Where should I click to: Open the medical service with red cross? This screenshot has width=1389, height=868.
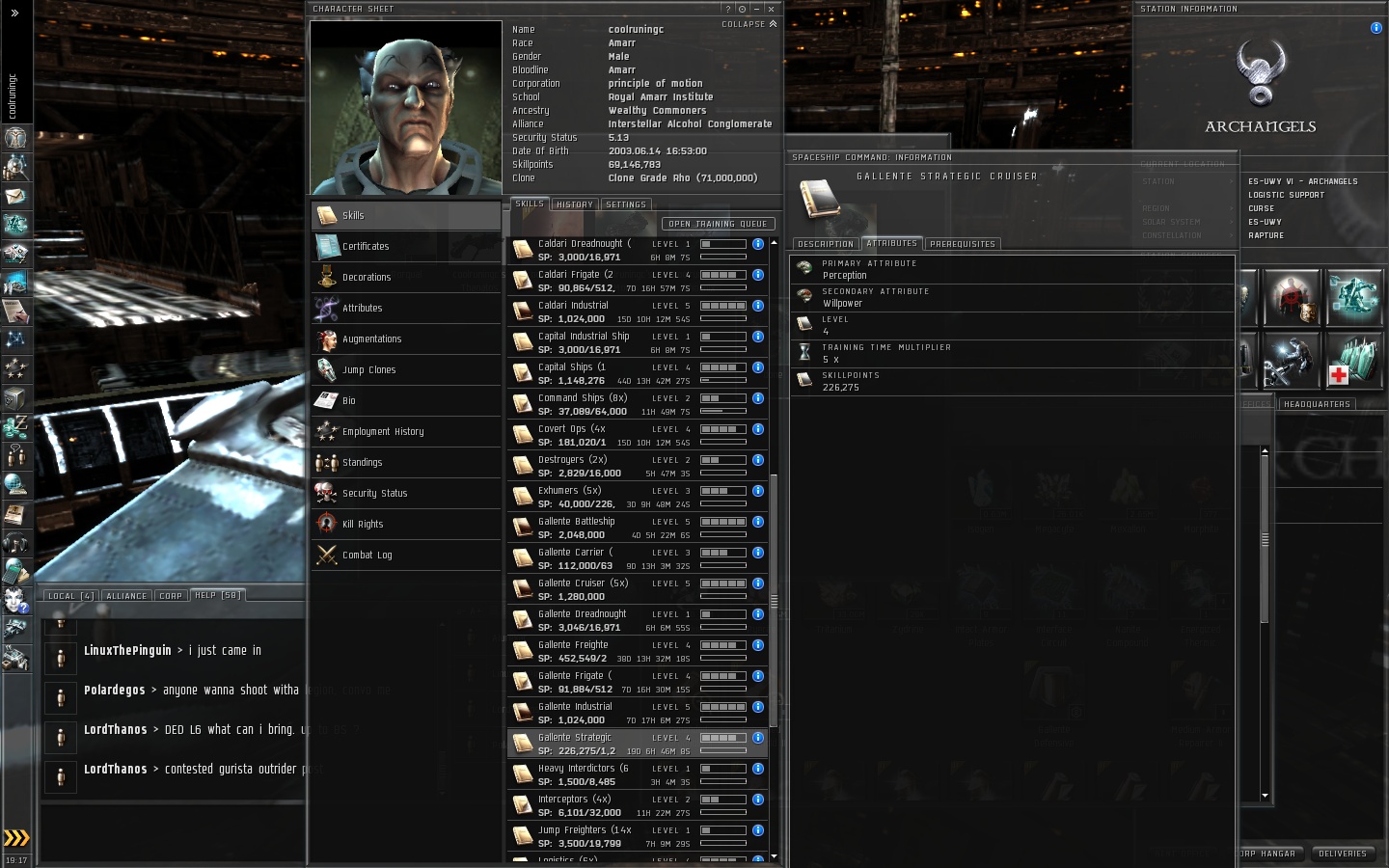[x=1354, y=360]
